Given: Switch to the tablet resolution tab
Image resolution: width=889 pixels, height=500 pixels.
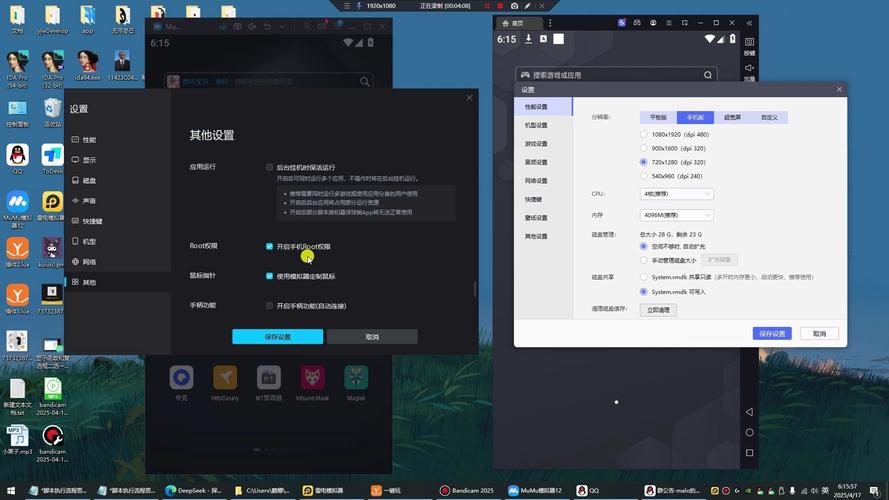Looking at the screenshot, I should click(658, 117).
